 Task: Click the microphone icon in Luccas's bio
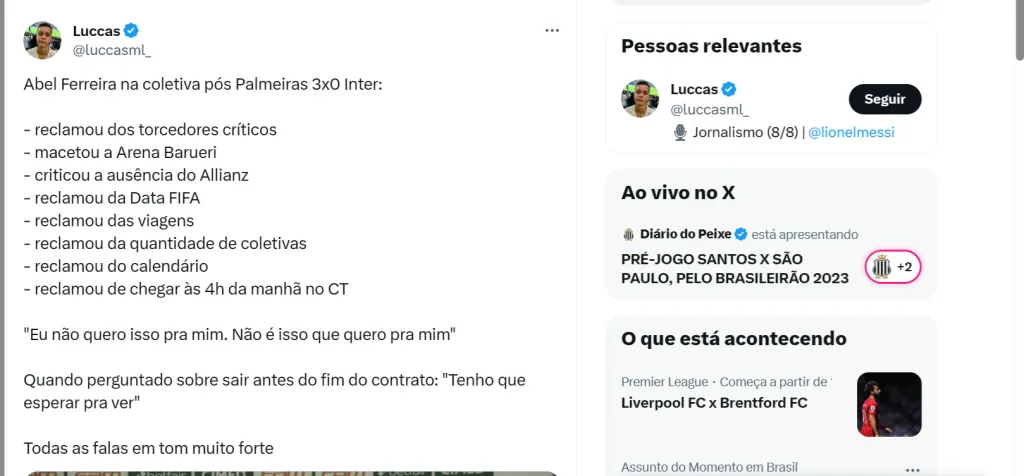click(680, 132)
